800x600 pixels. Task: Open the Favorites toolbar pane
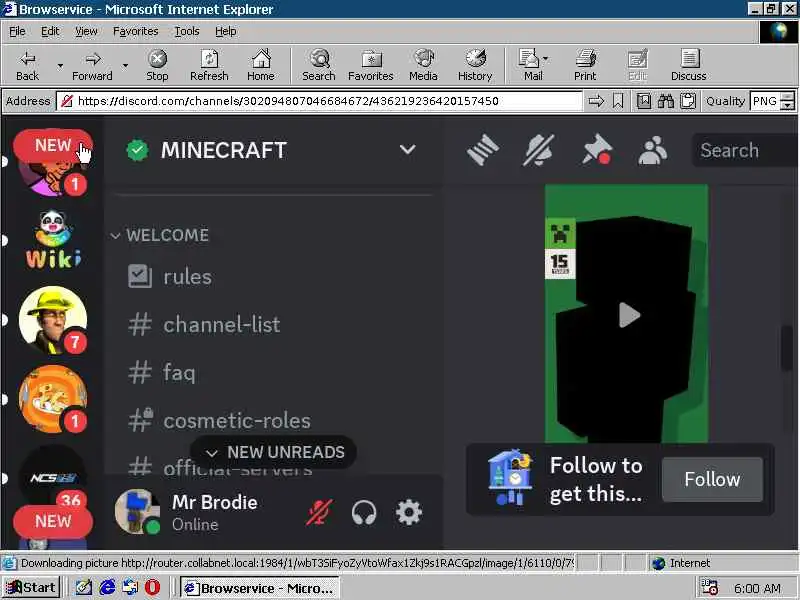pos(371,65)
